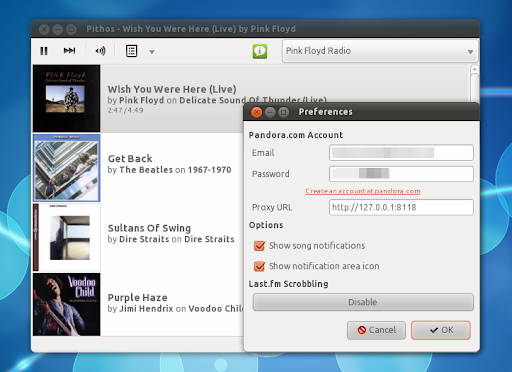
Task: Click the song list menu icon
Action: 131,51
